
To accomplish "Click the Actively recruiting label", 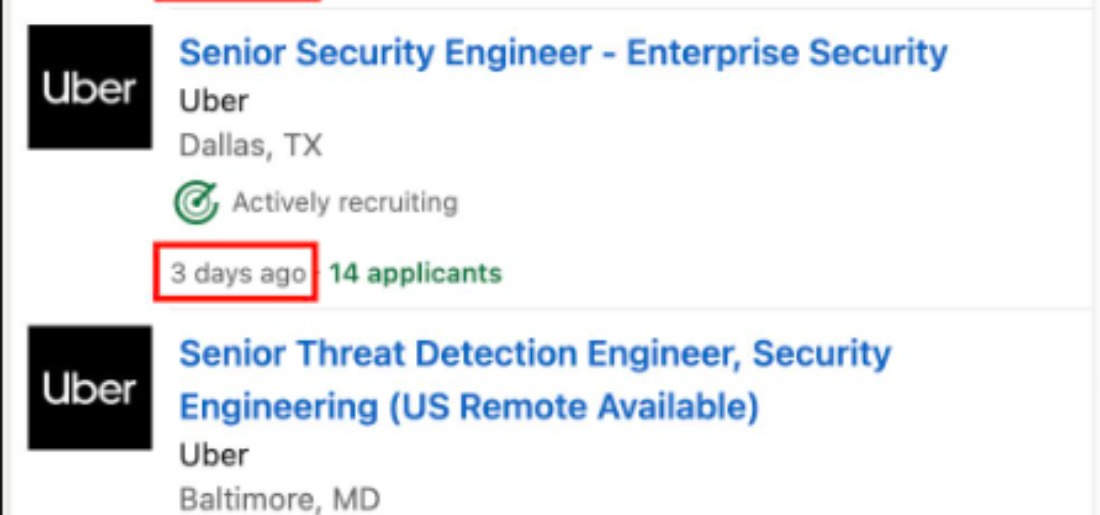I will point(345,203).
